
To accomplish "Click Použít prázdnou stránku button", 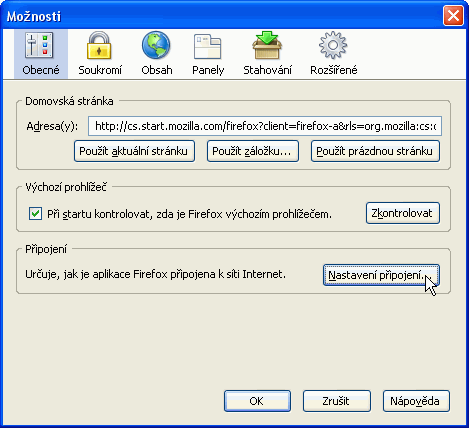I will 375,151.
